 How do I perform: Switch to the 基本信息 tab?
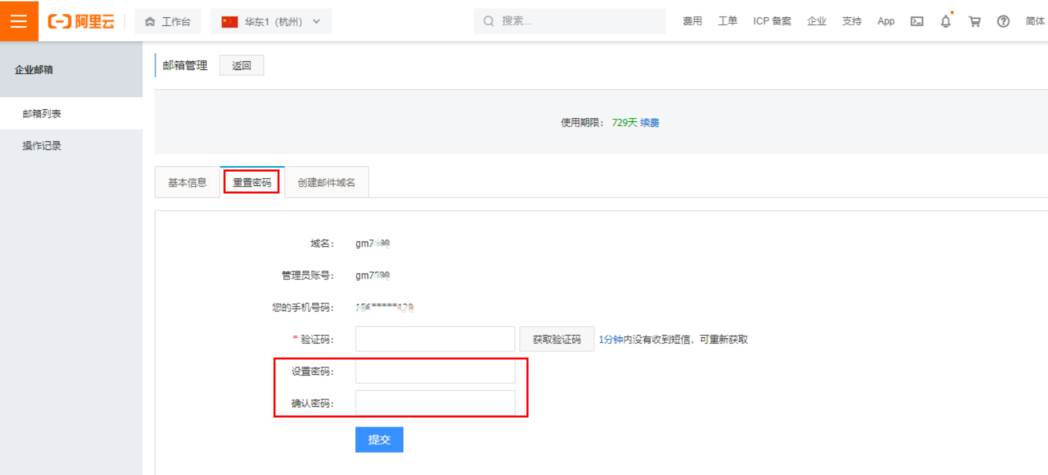coord(187,183)
